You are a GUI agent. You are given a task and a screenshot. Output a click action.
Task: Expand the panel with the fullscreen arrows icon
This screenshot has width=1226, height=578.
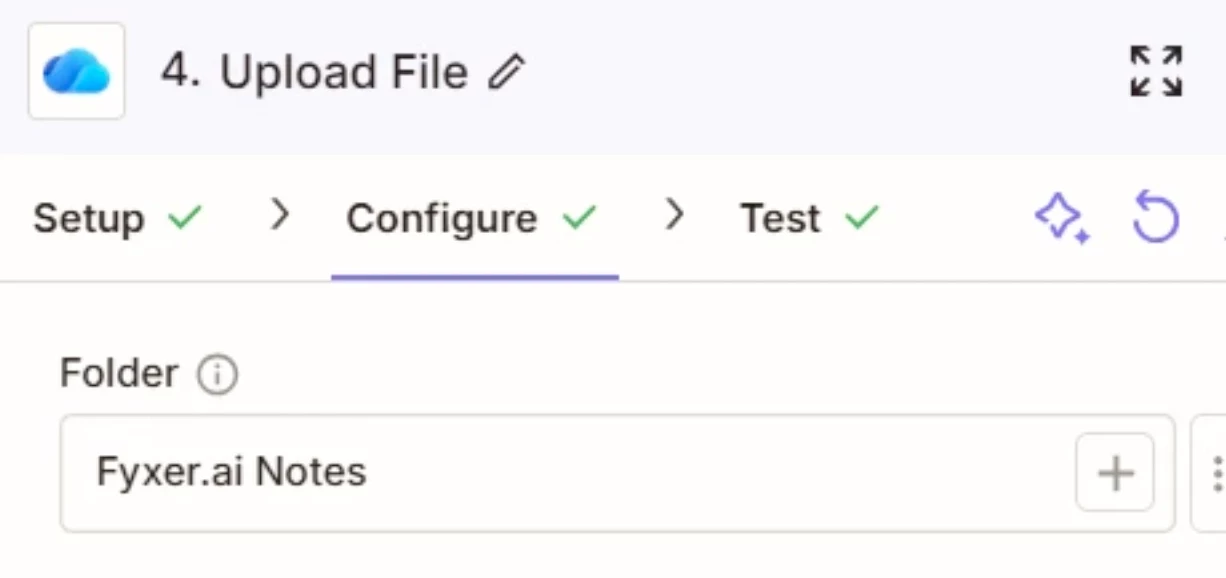(1156, 72)
